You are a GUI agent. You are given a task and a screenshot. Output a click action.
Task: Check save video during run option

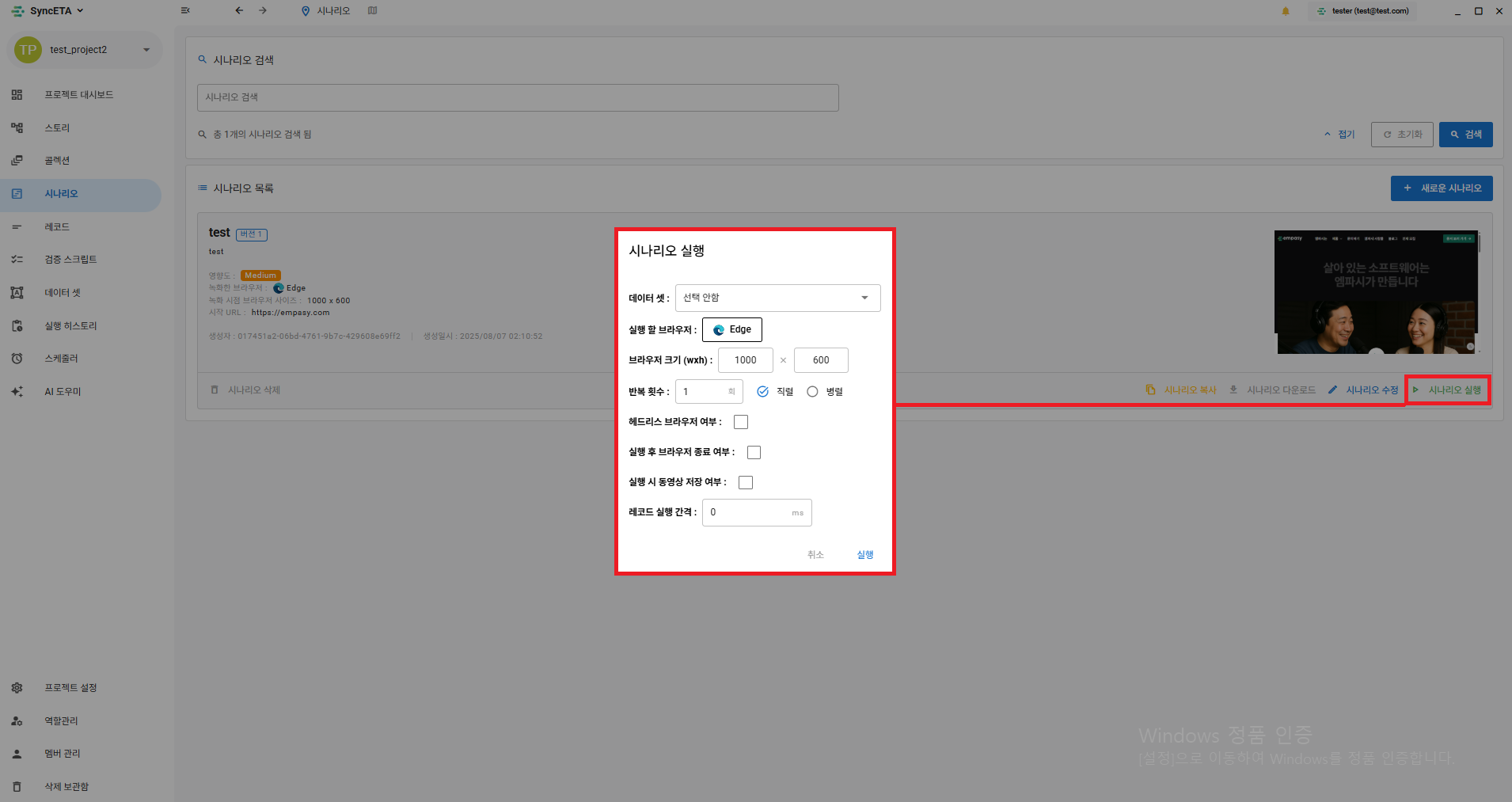[x=746, y=482]
